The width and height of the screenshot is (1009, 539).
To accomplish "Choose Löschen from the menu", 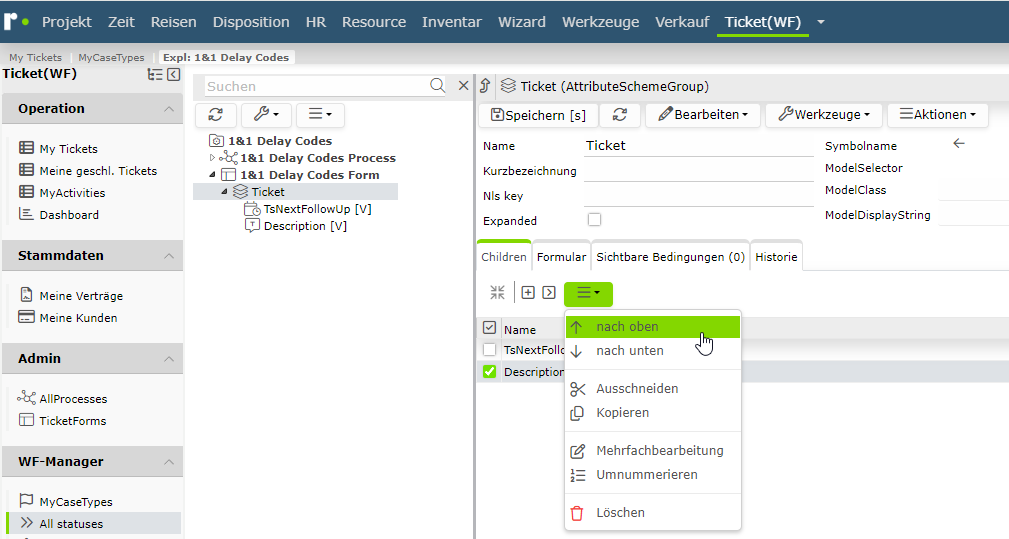I will coord(653,513).
